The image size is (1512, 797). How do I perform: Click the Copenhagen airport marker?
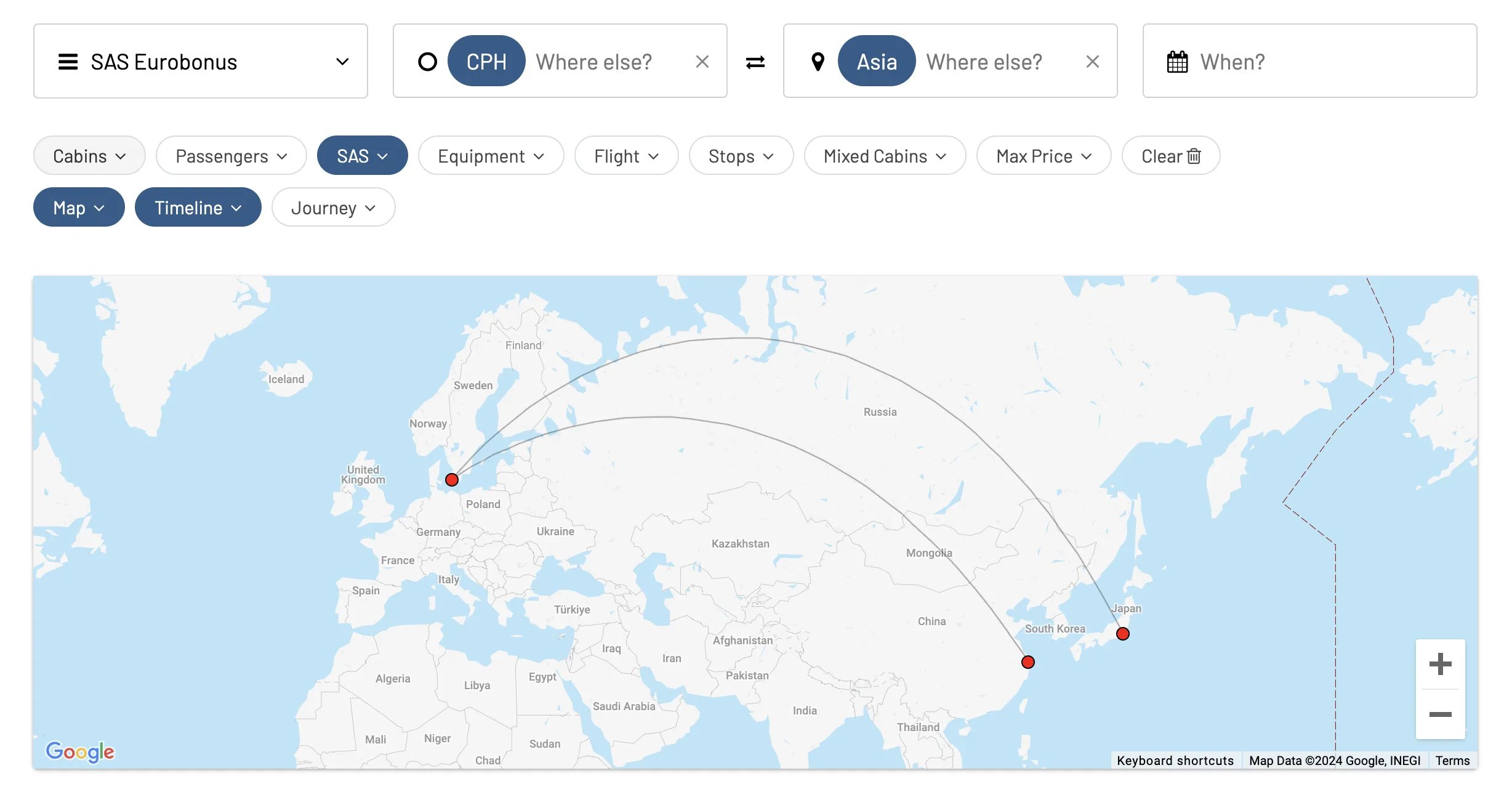(452, 480)
